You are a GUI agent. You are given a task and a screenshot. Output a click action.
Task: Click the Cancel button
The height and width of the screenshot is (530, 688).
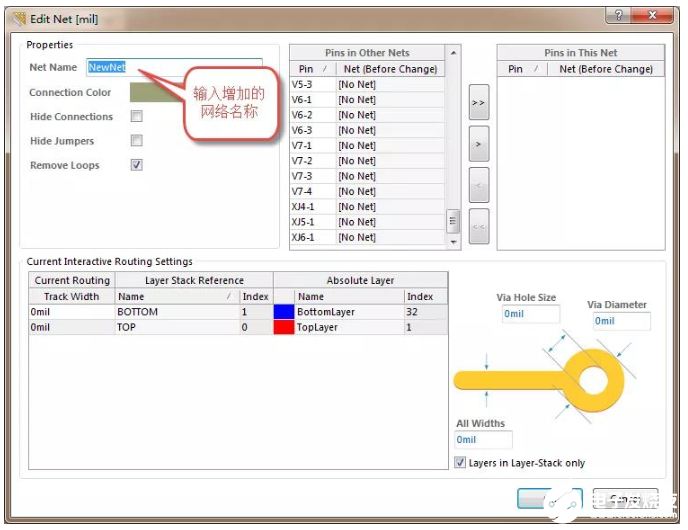point(625,499)
